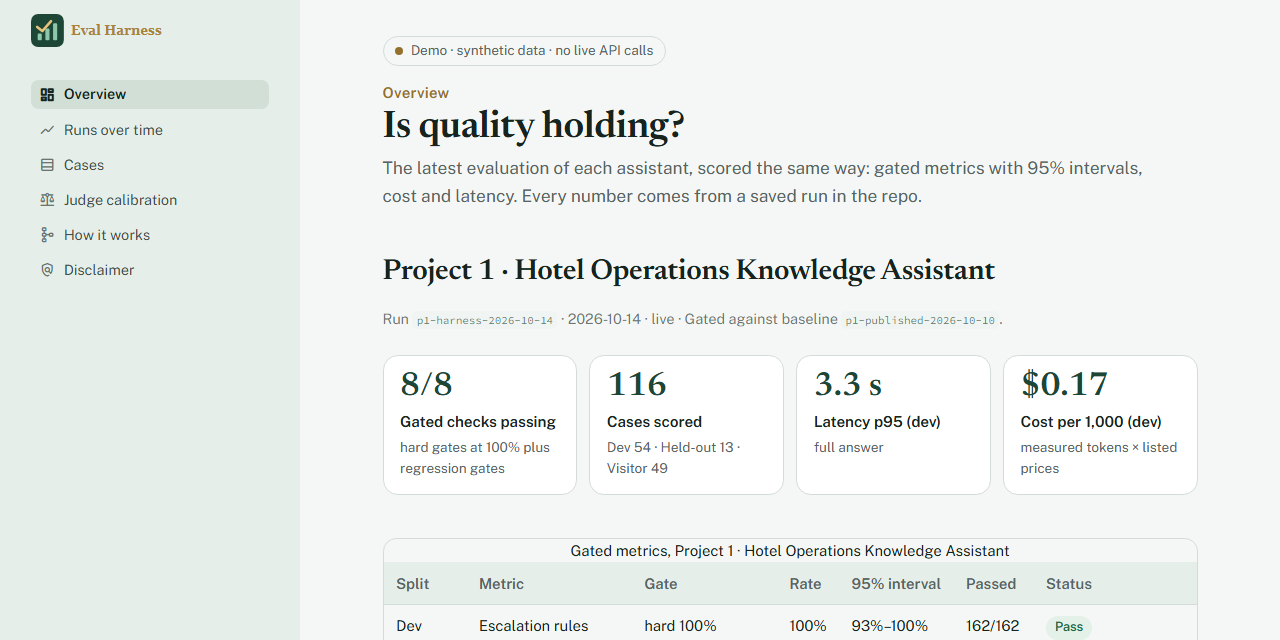Click the Escalation rules metric cell
The image size is (1280, 640).
(x=533, y=626)
